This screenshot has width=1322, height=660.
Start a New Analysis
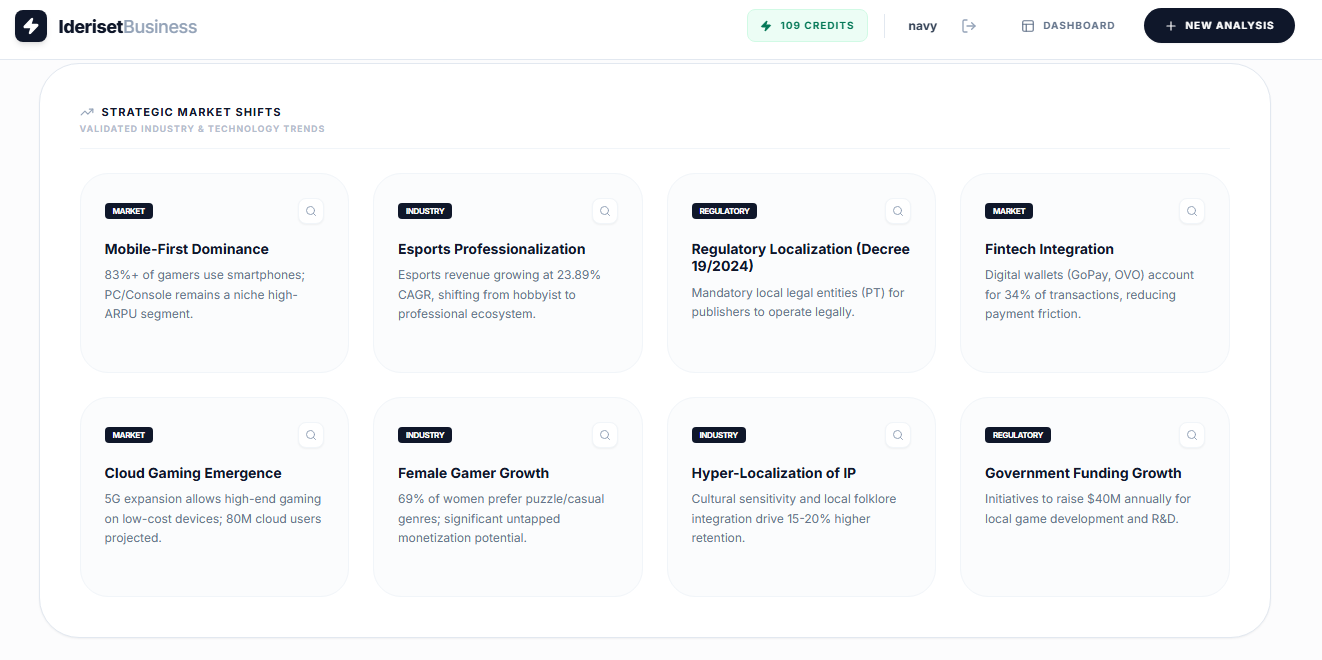pyautogui.click(x=1219, y=25)
